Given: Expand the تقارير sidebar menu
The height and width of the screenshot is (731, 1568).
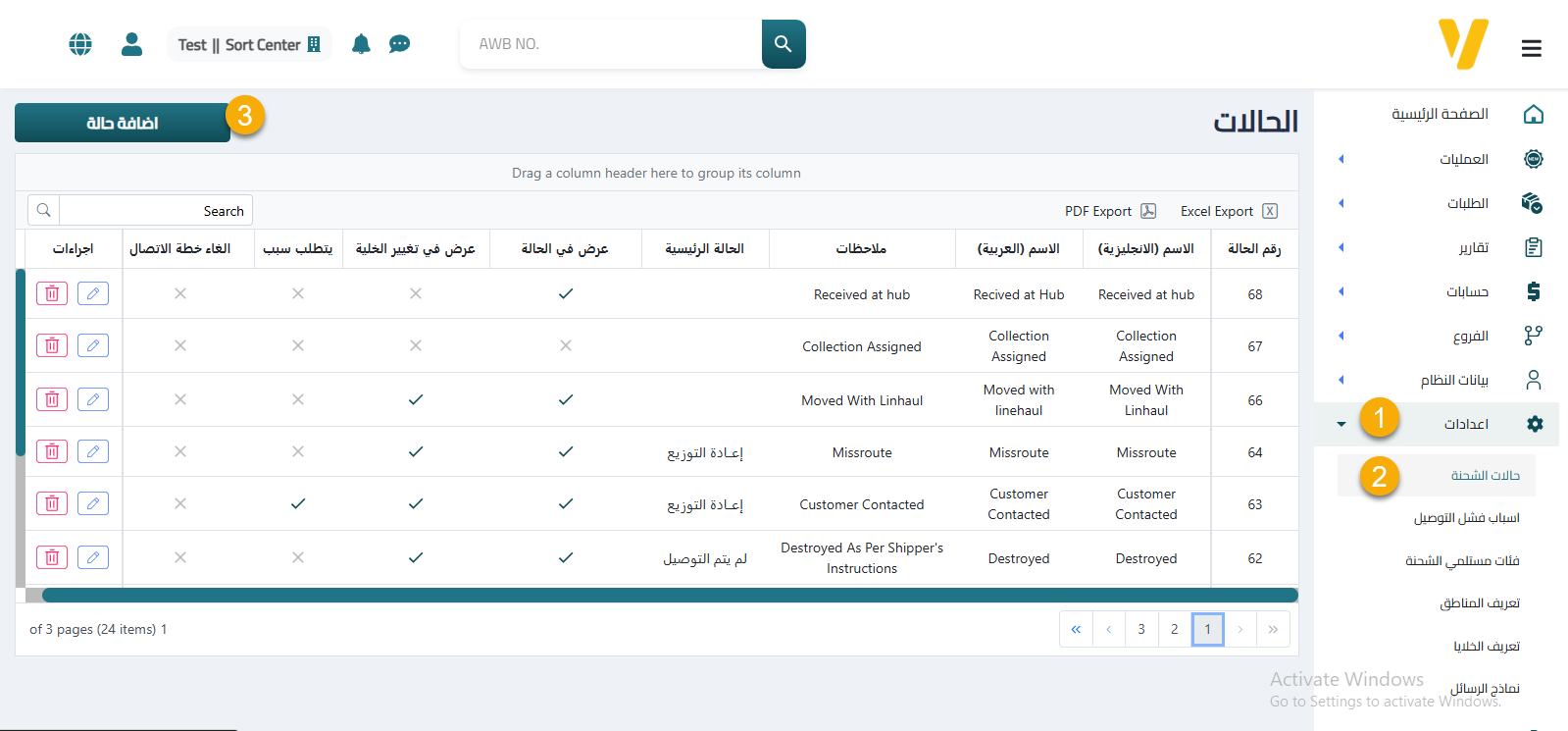Looking at the screenshot, I should tap(1340, 247).
